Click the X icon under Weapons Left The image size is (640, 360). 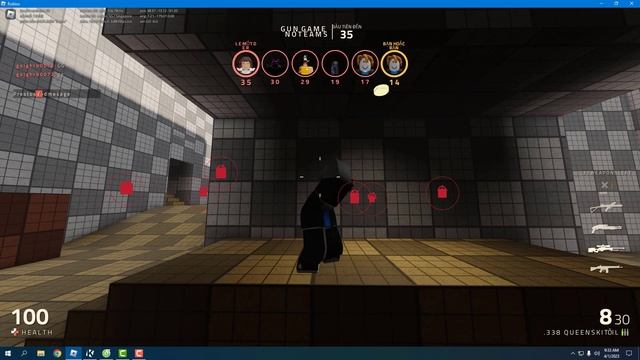[x=604, y=185]
